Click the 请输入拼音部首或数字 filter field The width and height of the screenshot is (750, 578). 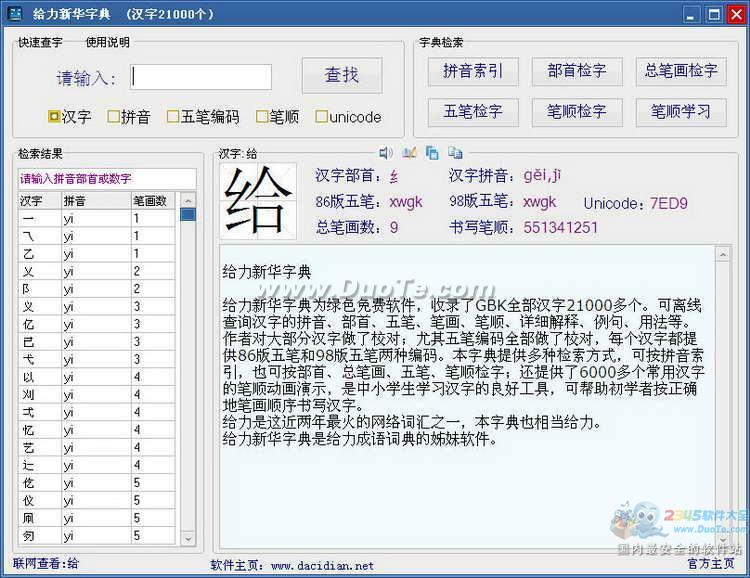tap(107, 179)
